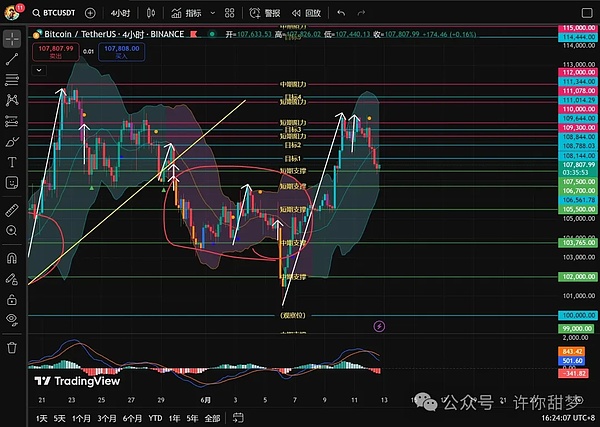Select the trend line drawing tool
This screenshot has width=600, height=427.
[x=12, y=59]
